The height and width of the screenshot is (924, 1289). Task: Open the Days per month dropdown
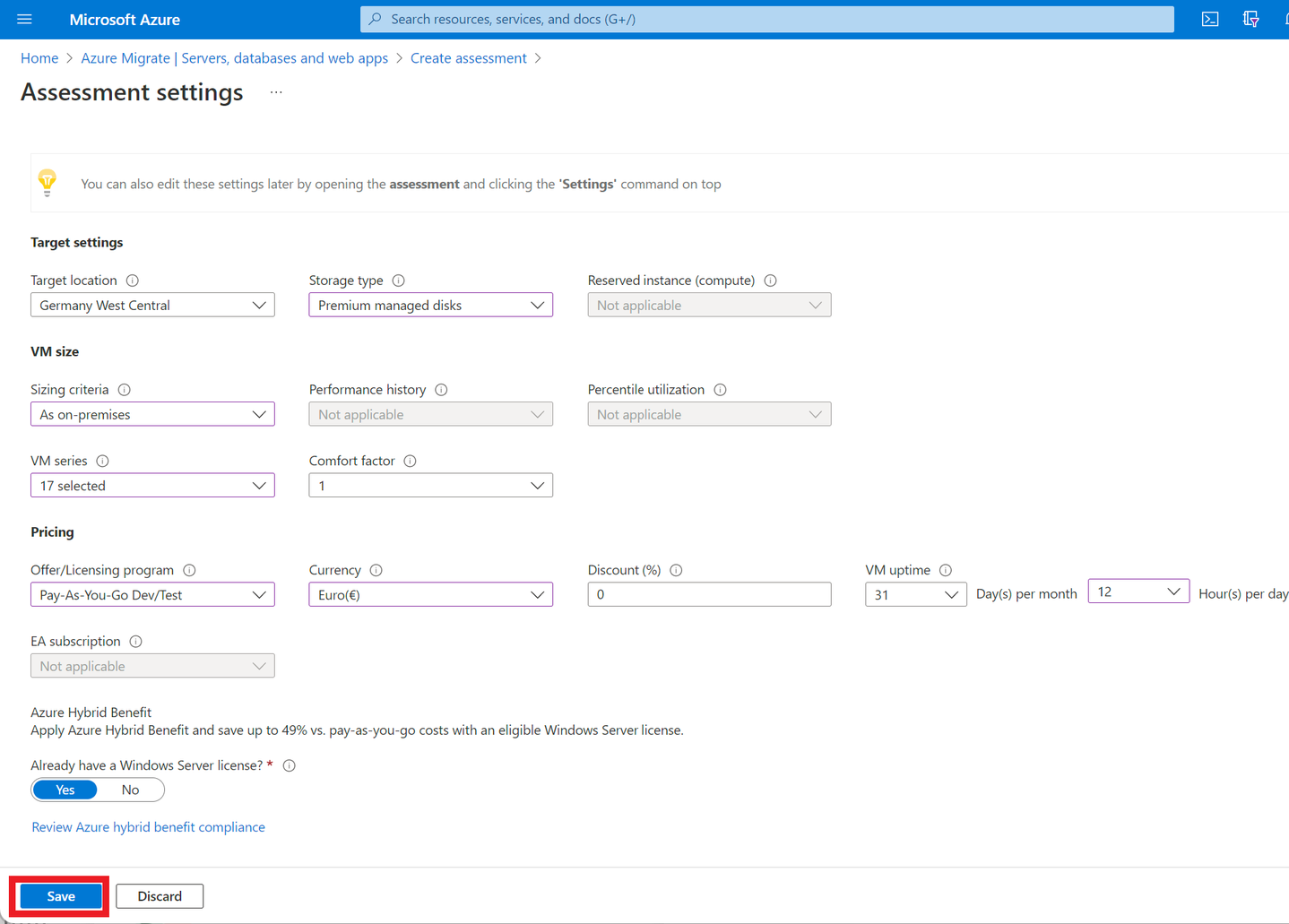[x=916, y=595]
